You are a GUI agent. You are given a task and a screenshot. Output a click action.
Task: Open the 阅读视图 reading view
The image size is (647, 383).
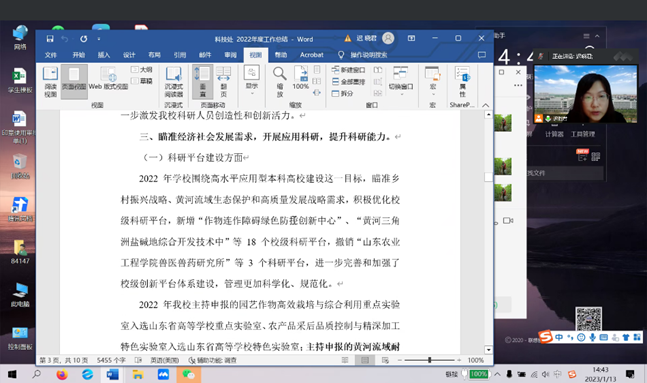[50, 82]
